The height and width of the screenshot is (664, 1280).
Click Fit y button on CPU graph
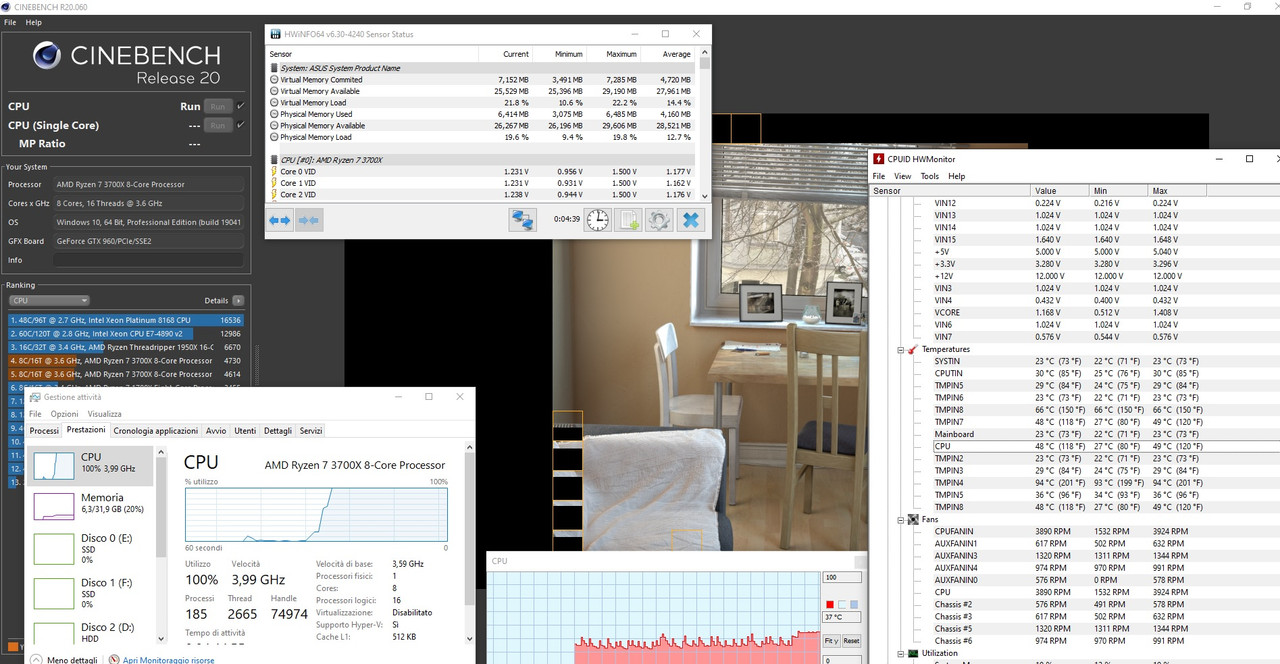click(x=831, y=641)
